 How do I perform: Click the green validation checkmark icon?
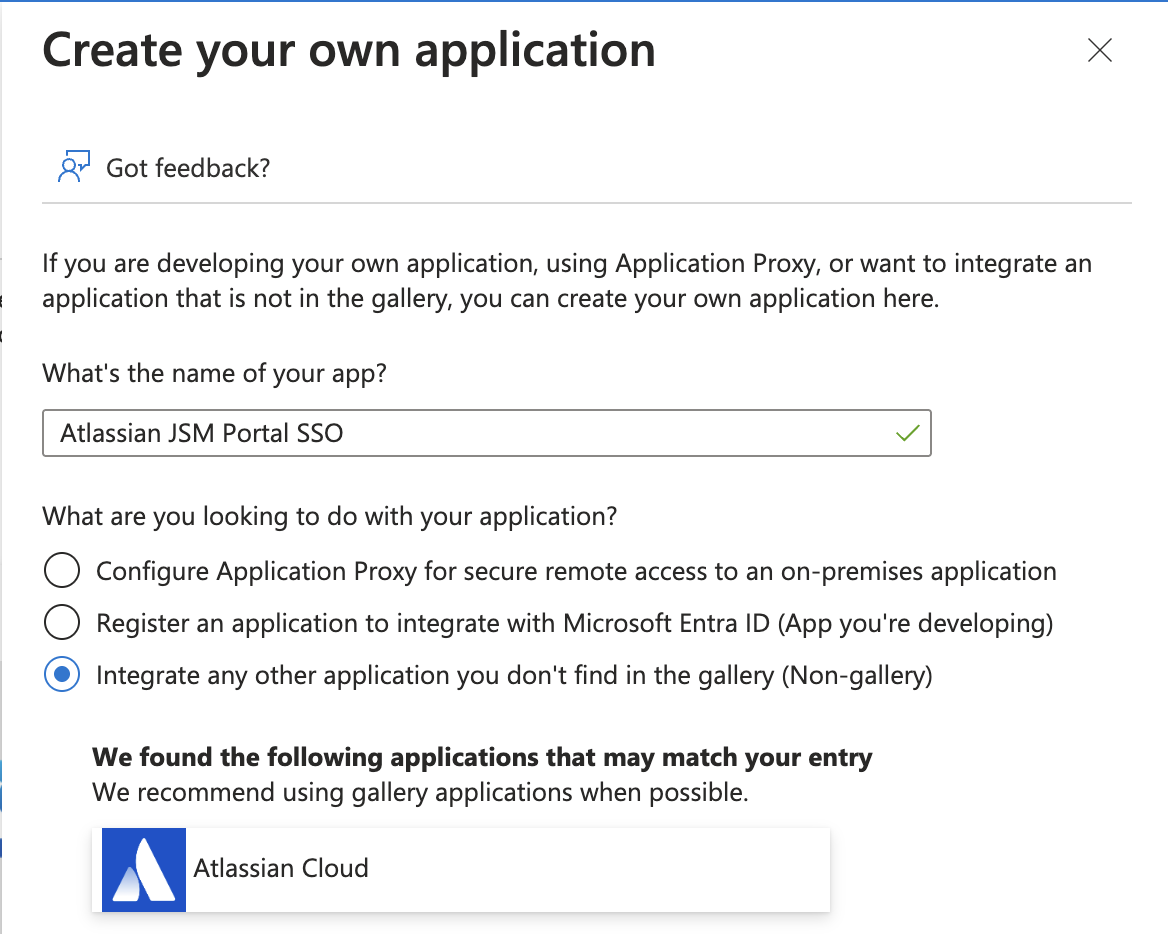click(907, 434)
